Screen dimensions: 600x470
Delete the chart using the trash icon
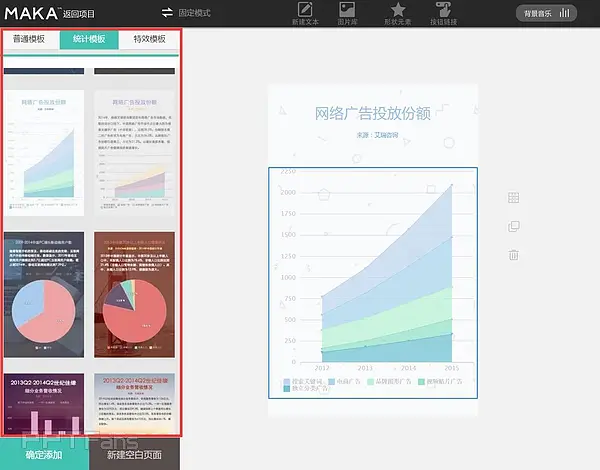click(513, 255)
